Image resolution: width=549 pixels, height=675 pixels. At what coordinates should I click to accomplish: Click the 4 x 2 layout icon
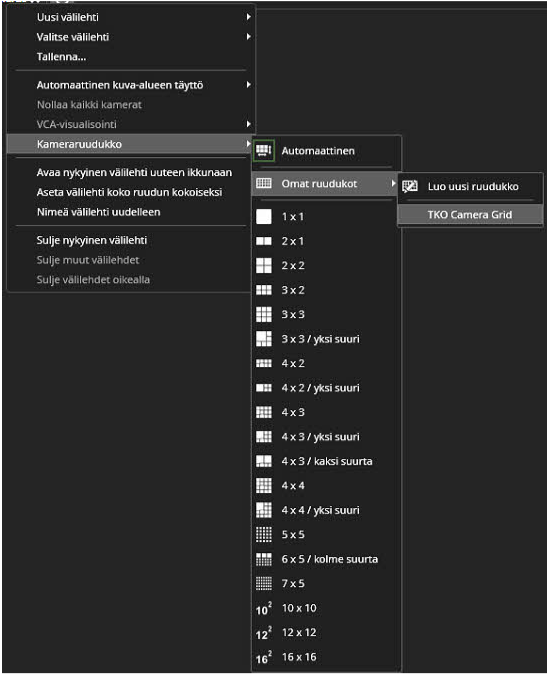point(264,363)
